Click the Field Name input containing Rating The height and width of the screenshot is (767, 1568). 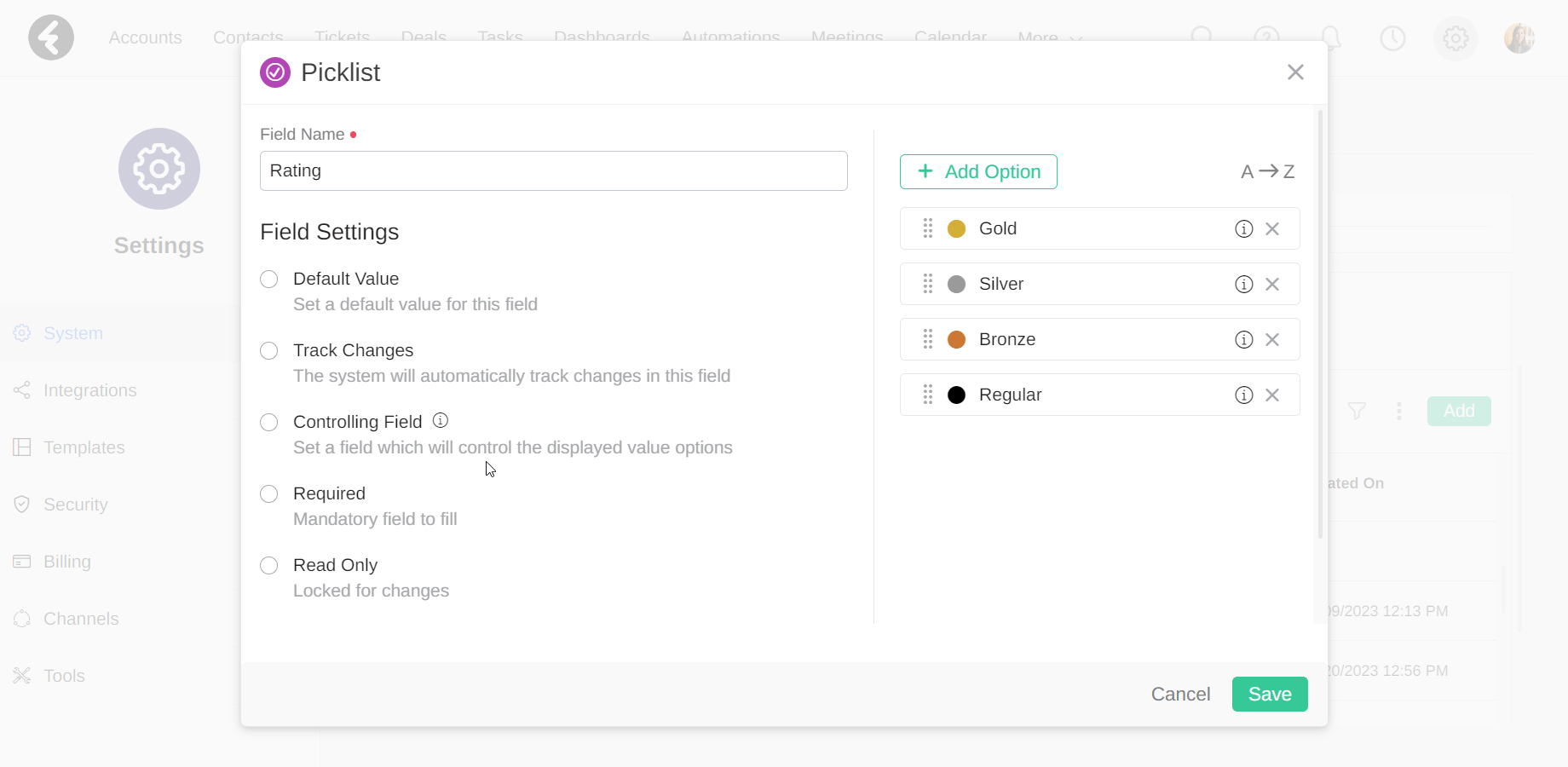click(x=554, y=170)
